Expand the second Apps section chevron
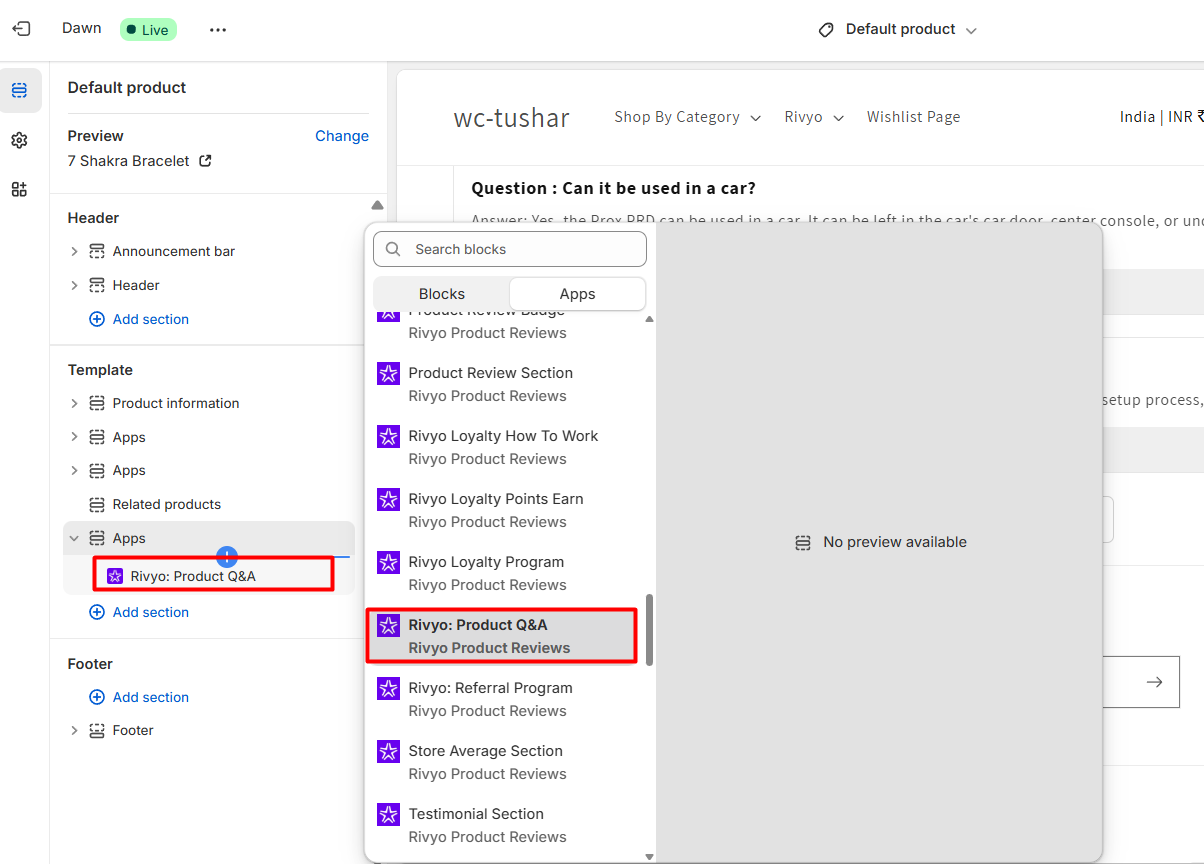Image resolution: width=1204 pixels, height=864 pixels. tap(74, 470)
